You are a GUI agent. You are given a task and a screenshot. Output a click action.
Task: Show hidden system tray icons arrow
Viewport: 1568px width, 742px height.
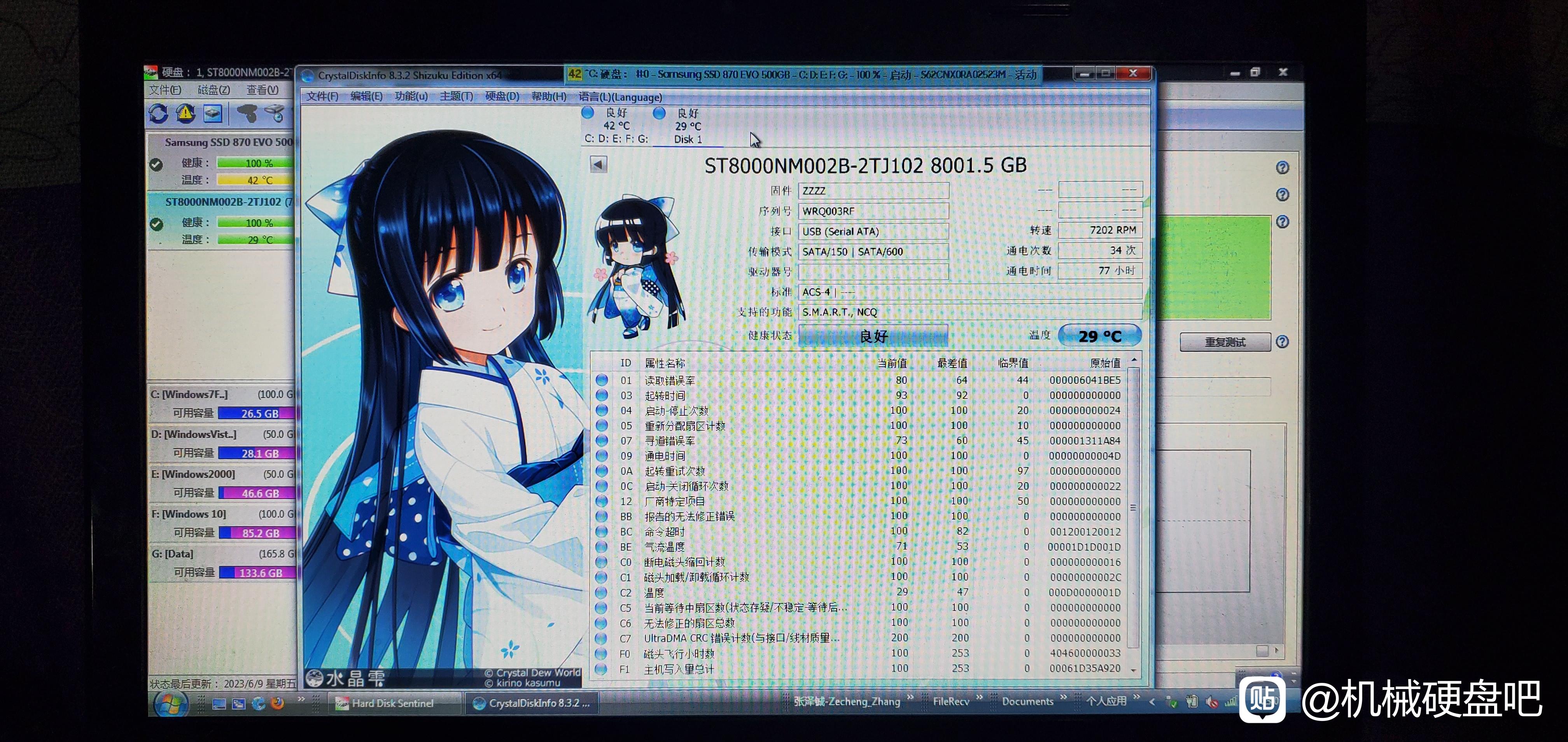click(x=1151, y=701)
